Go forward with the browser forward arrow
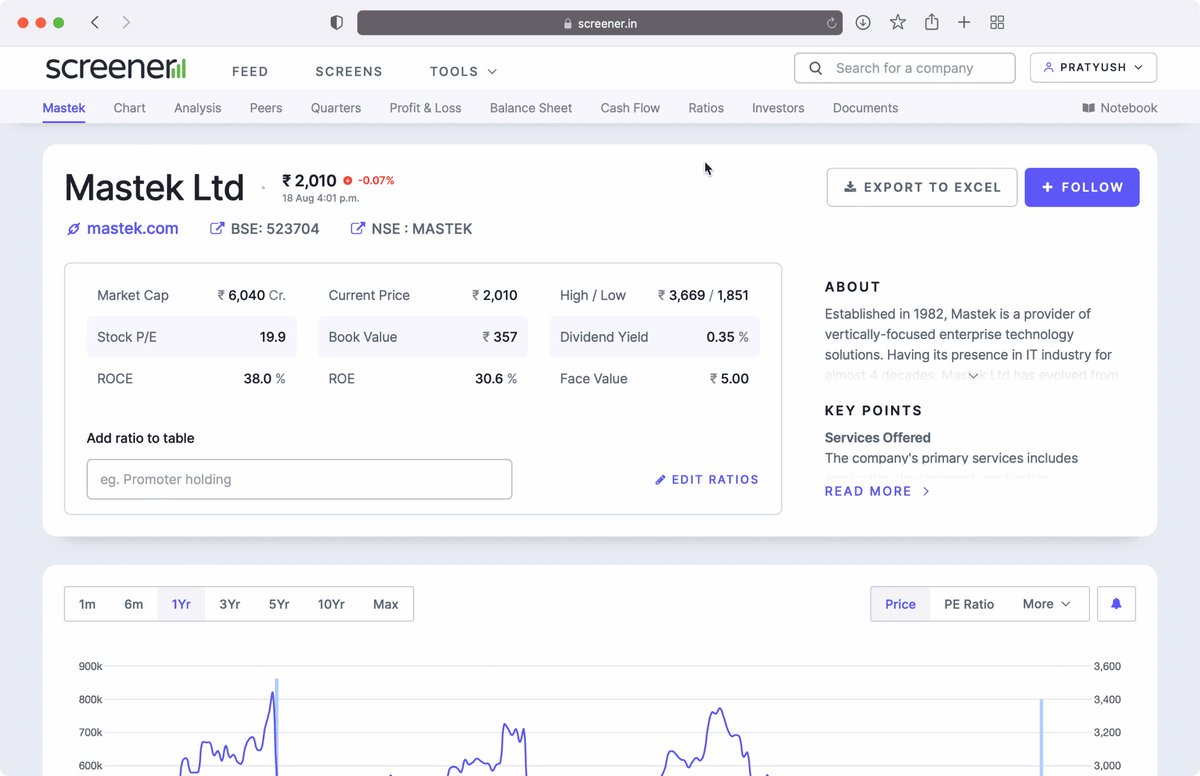Image resolution: width=1200 pixels, height=776 pixels. [x=126, y=22]
